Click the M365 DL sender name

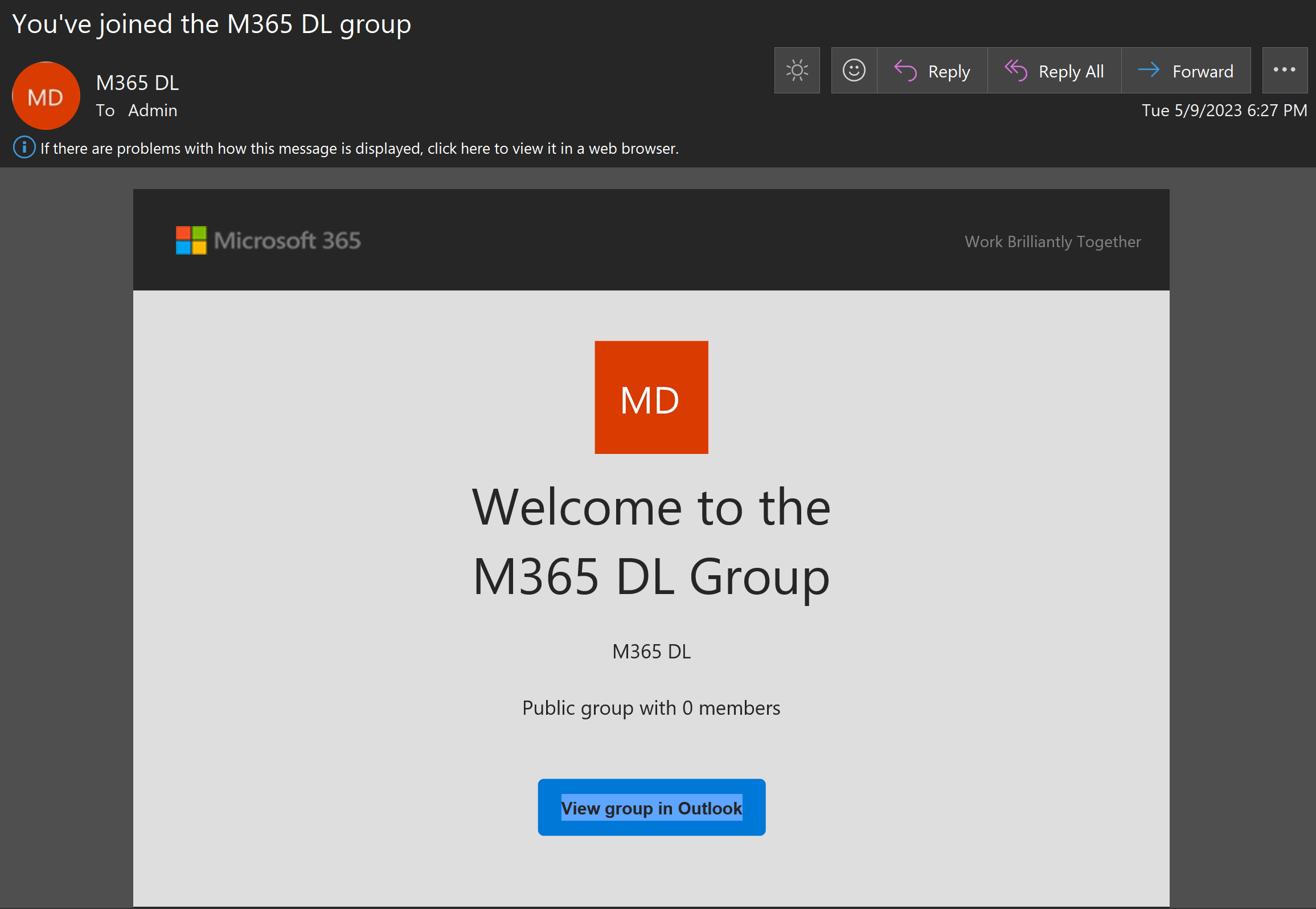click(x=137, y=83)
